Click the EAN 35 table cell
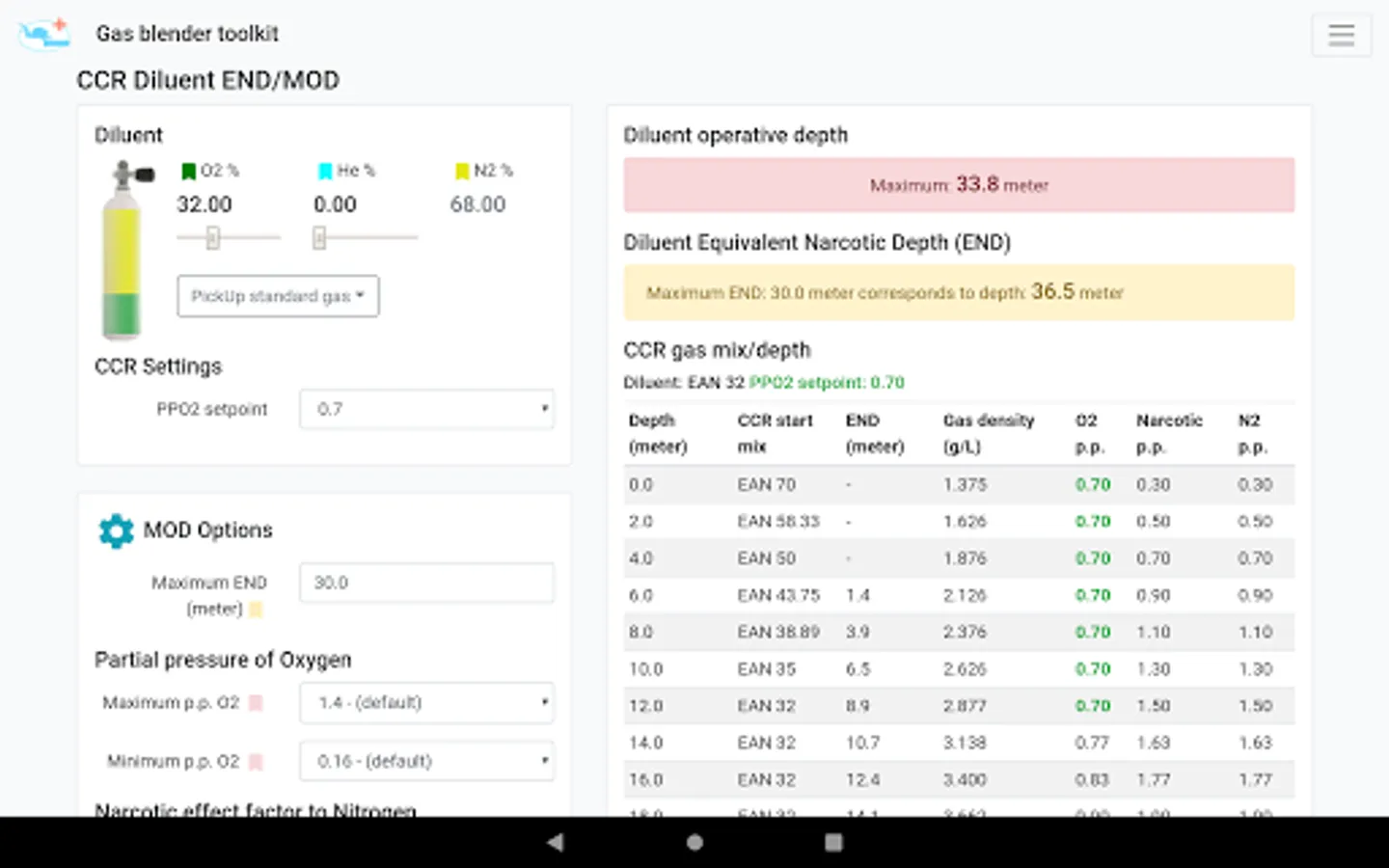 (767, 669)
